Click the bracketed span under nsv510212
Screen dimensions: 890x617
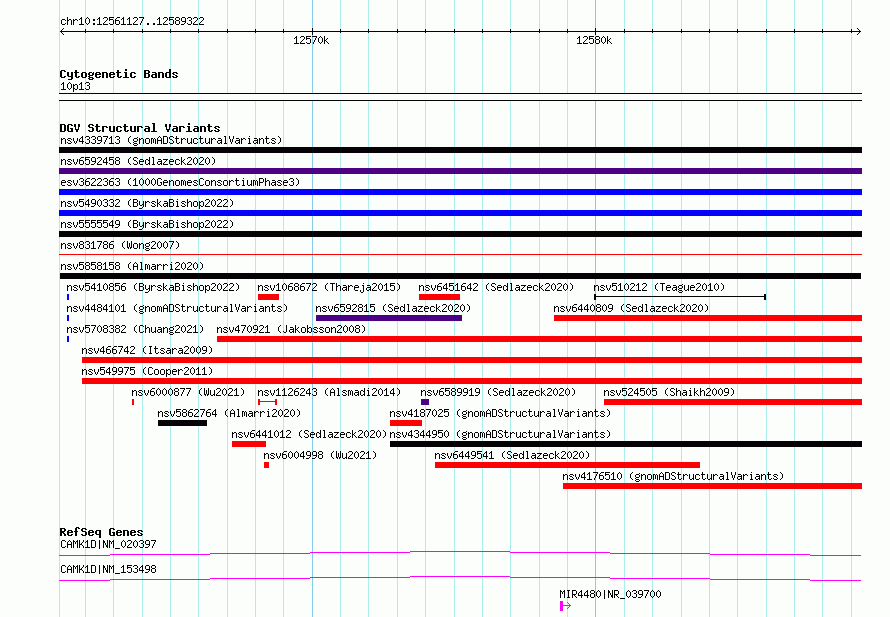[680, 297]
